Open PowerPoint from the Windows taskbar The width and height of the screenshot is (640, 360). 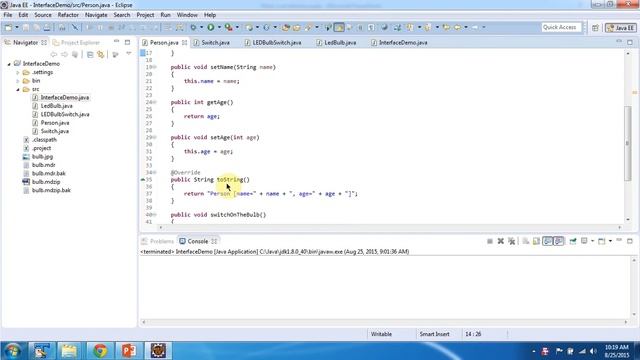(x=129, y=351)
